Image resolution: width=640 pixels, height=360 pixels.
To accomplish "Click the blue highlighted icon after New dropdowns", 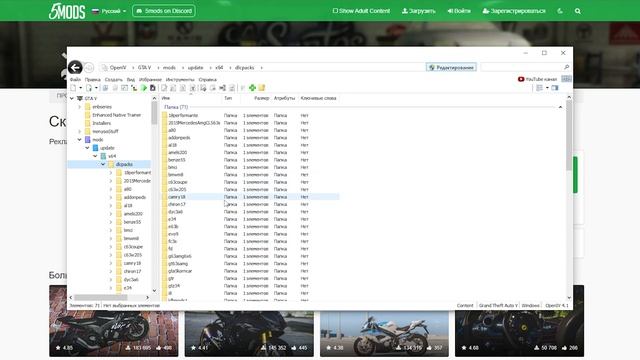I will tap(105, 88).
